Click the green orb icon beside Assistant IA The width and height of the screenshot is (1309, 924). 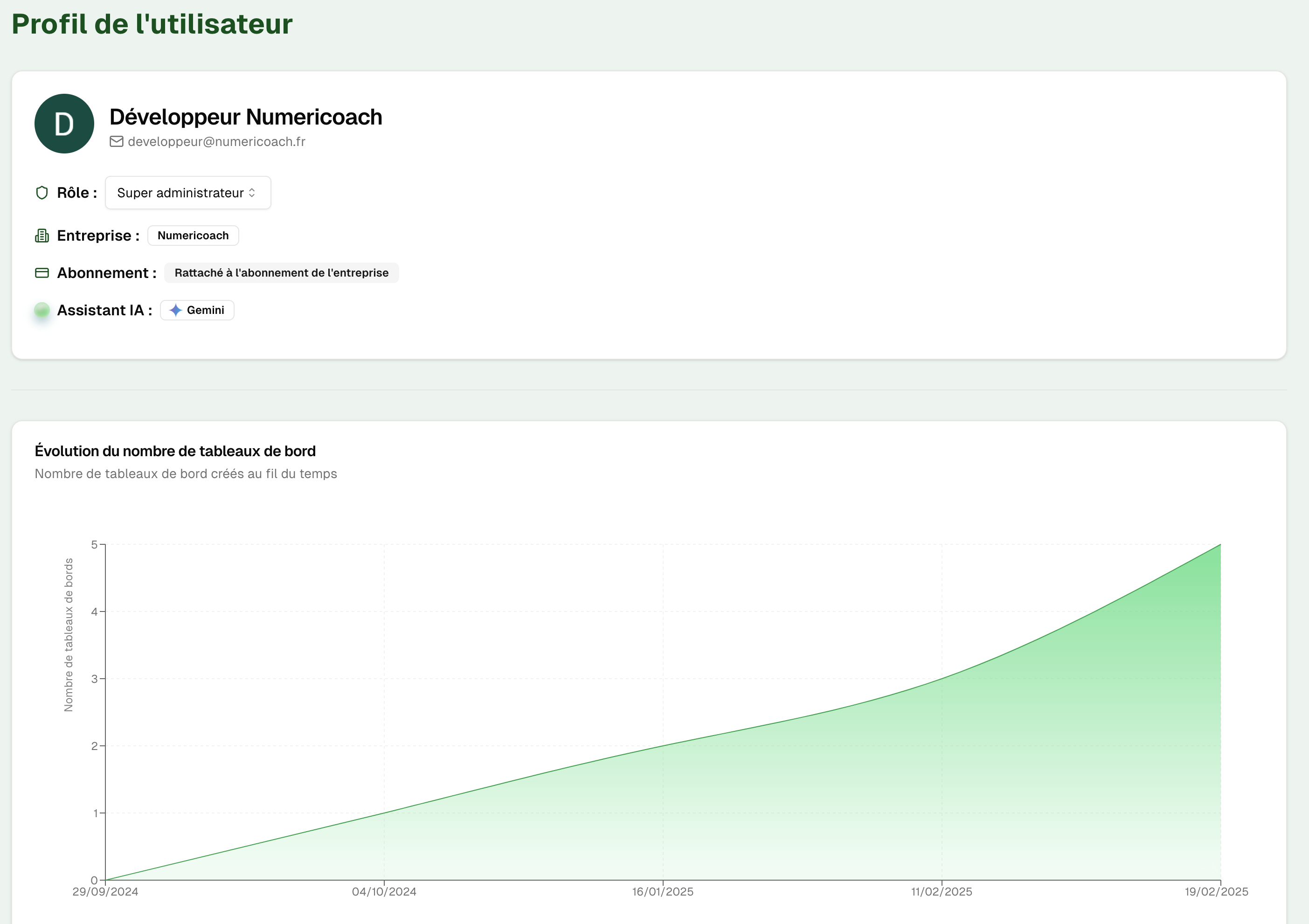[42, 310]
